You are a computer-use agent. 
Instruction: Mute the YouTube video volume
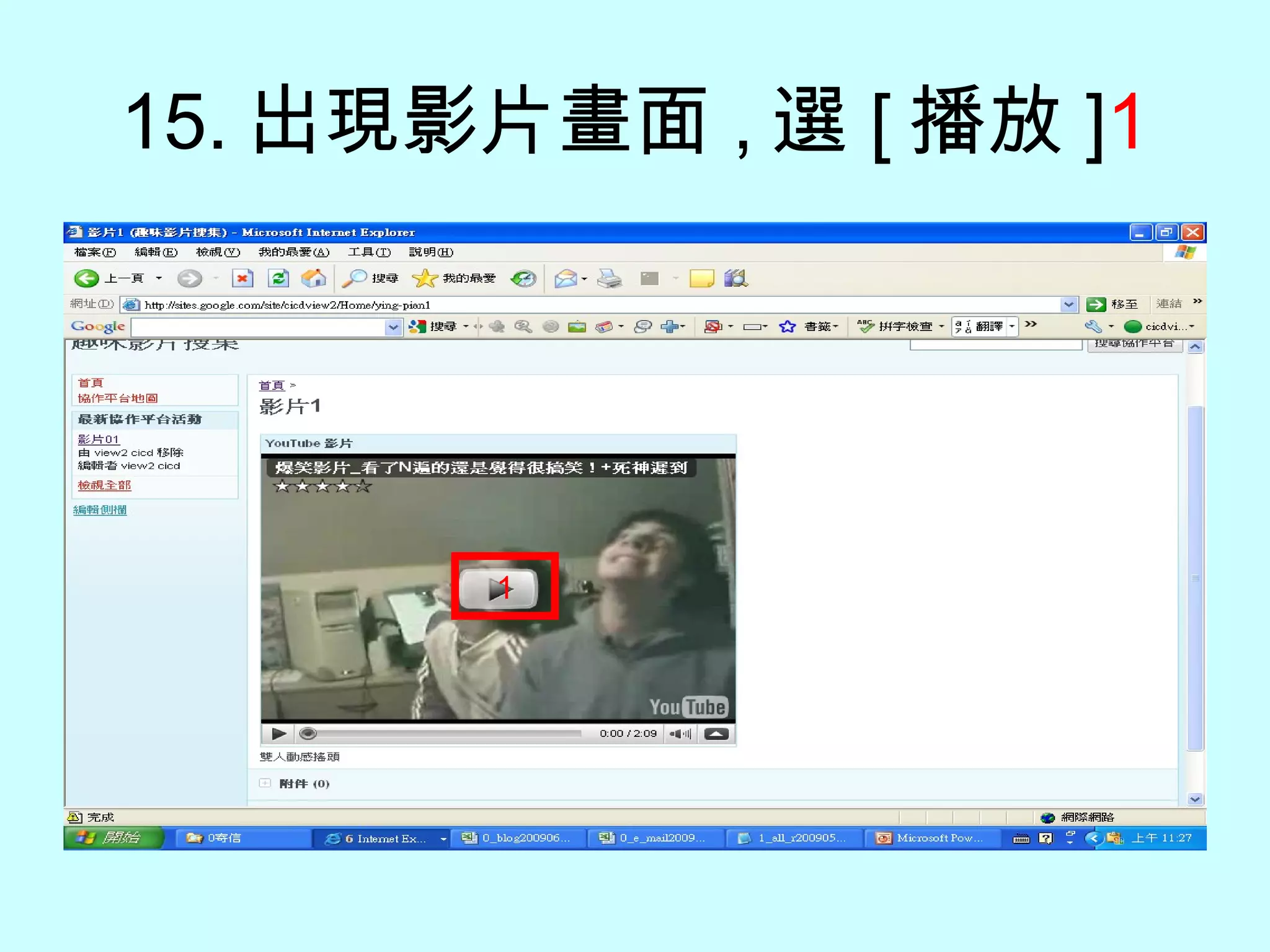coord(680,734)
